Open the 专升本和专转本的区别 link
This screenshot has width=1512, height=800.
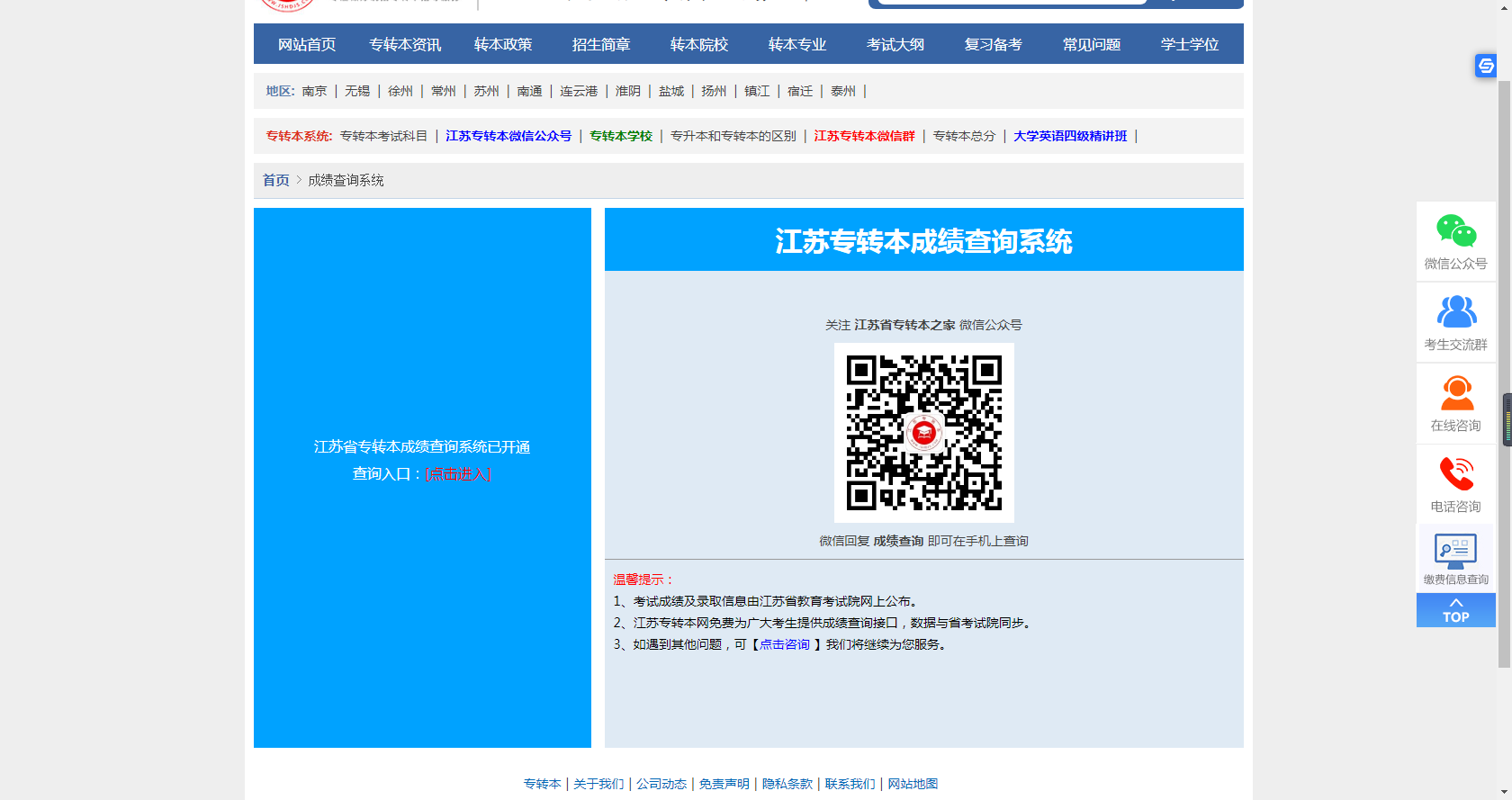point(733,136)
